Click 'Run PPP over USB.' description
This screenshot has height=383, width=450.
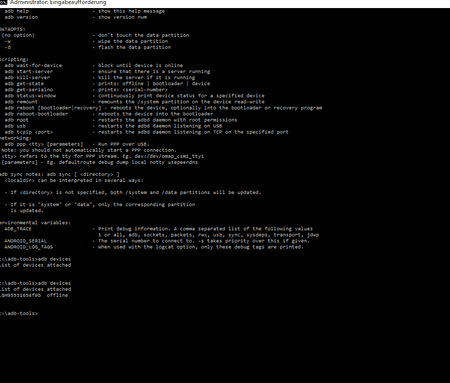click(x=124, y=144)
